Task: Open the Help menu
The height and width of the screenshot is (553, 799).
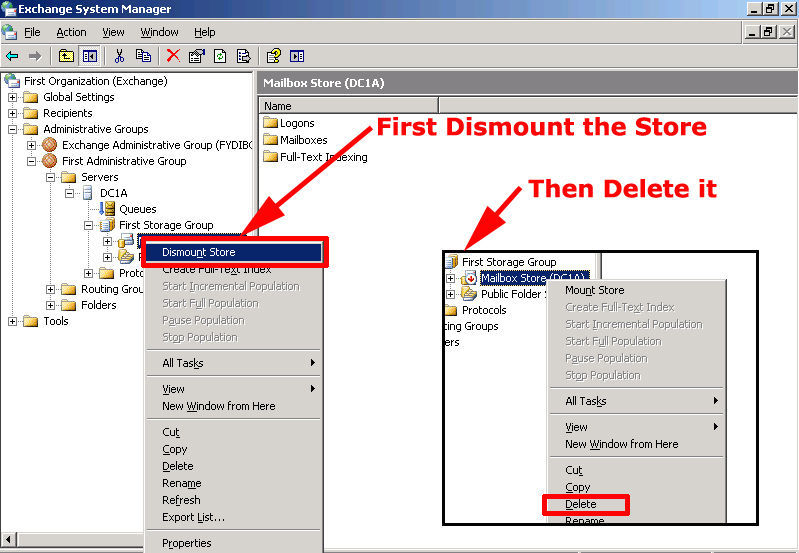Action: (x=204, y=32)
